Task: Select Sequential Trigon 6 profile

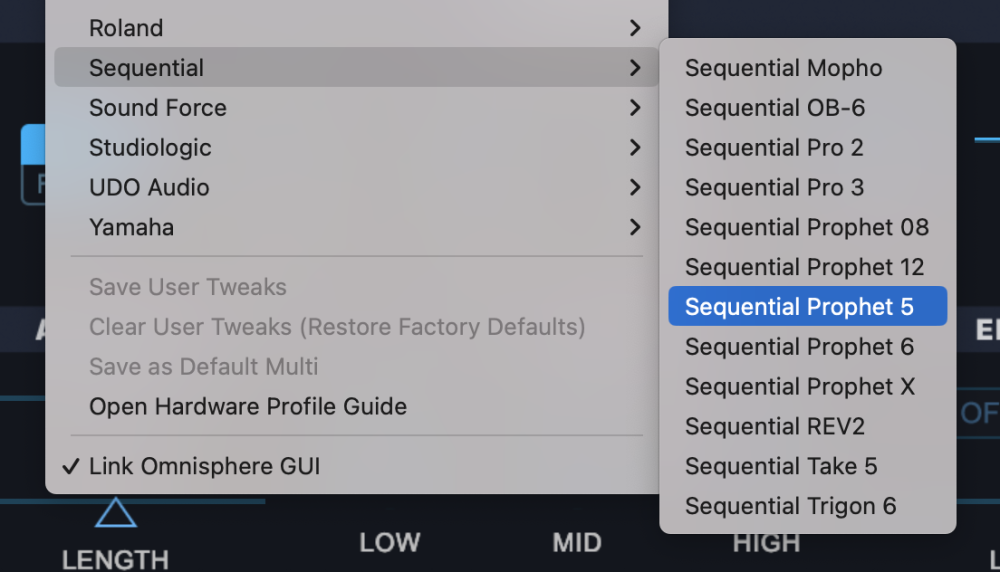Action: tap(790, 506)
